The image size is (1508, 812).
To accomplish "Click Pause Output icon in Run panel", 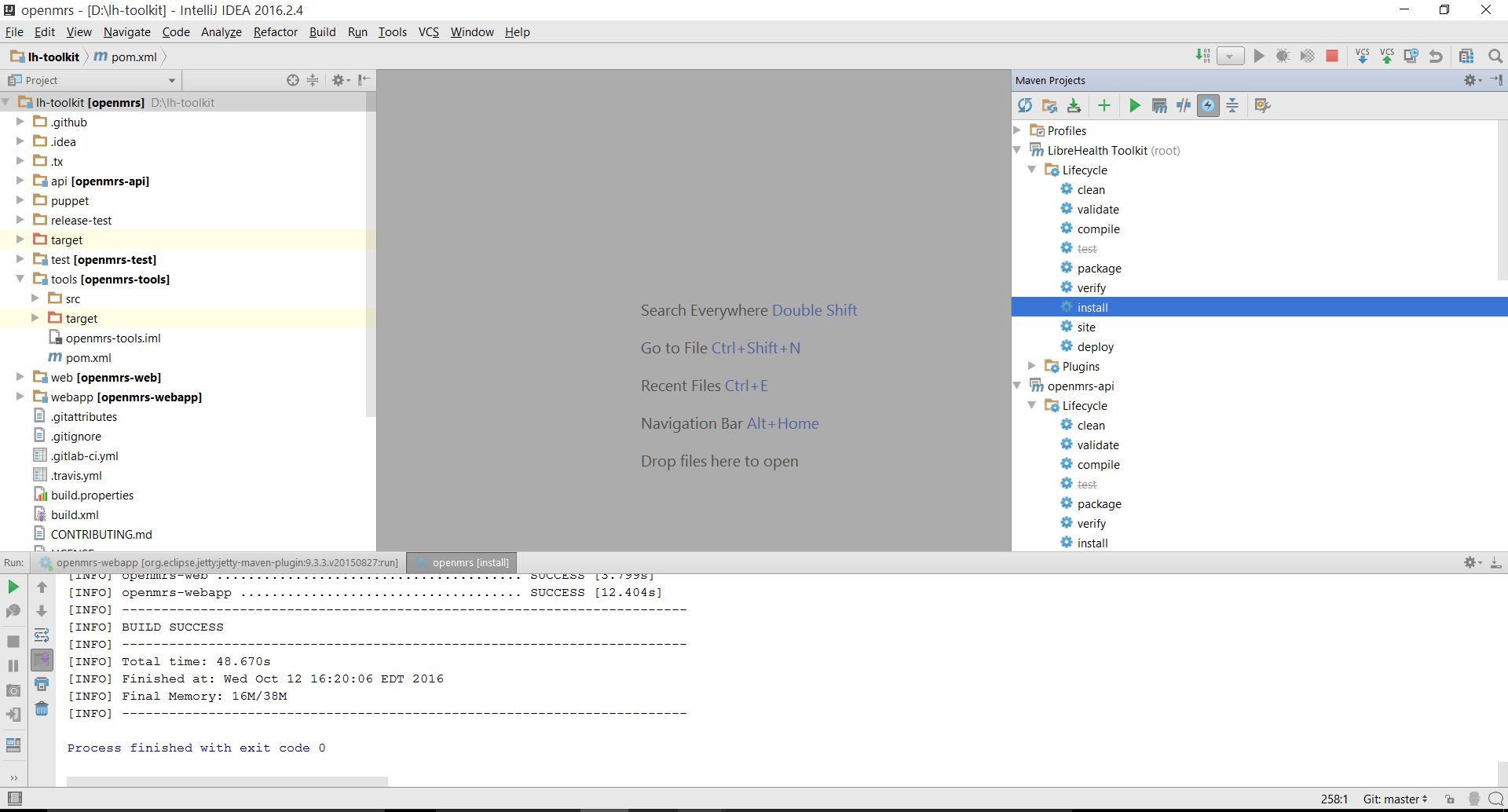I will pos(13,666).
